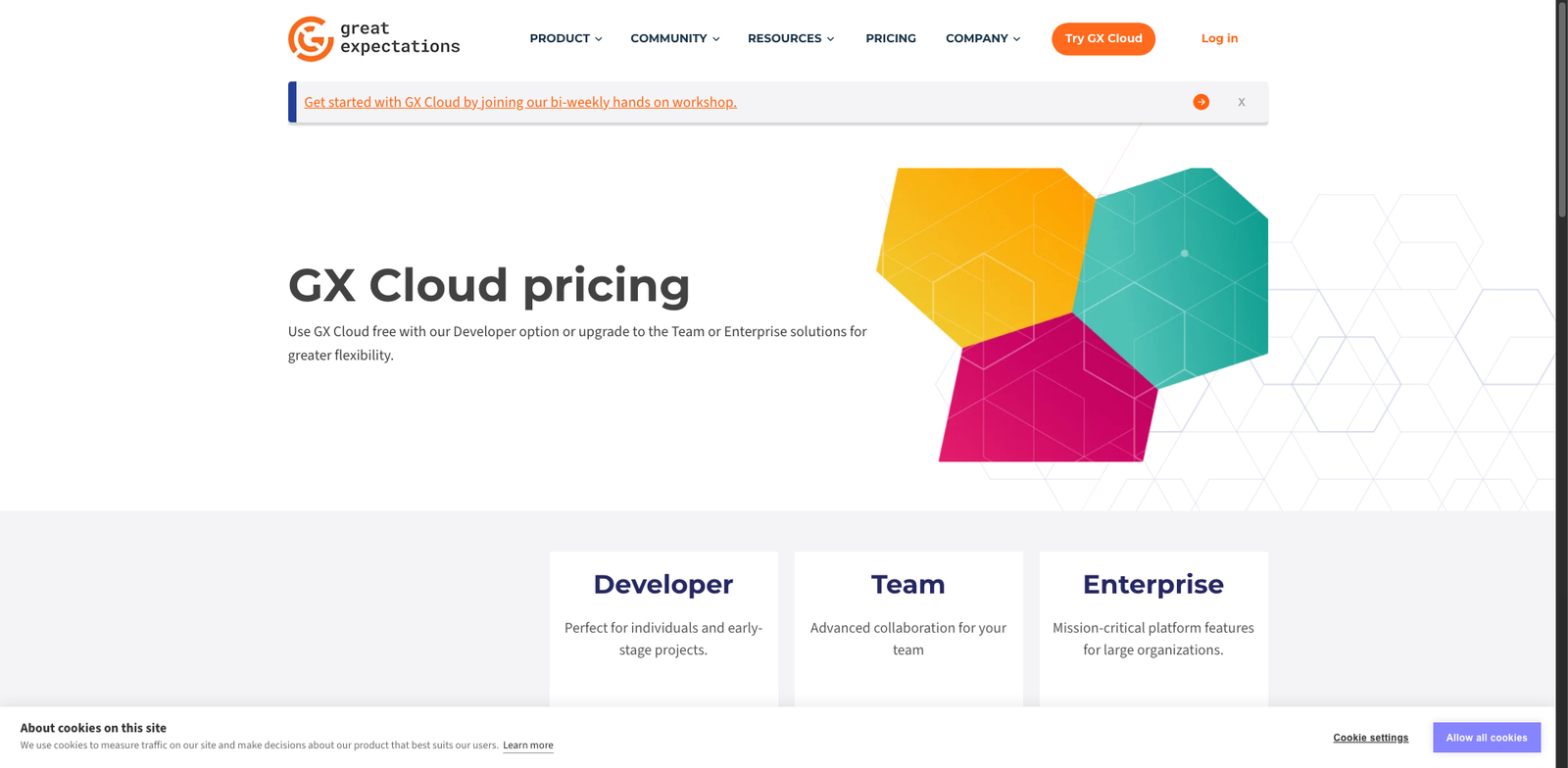1568x768 pixels.
Task: Expand the Resources menu
Action: [791, 38]
